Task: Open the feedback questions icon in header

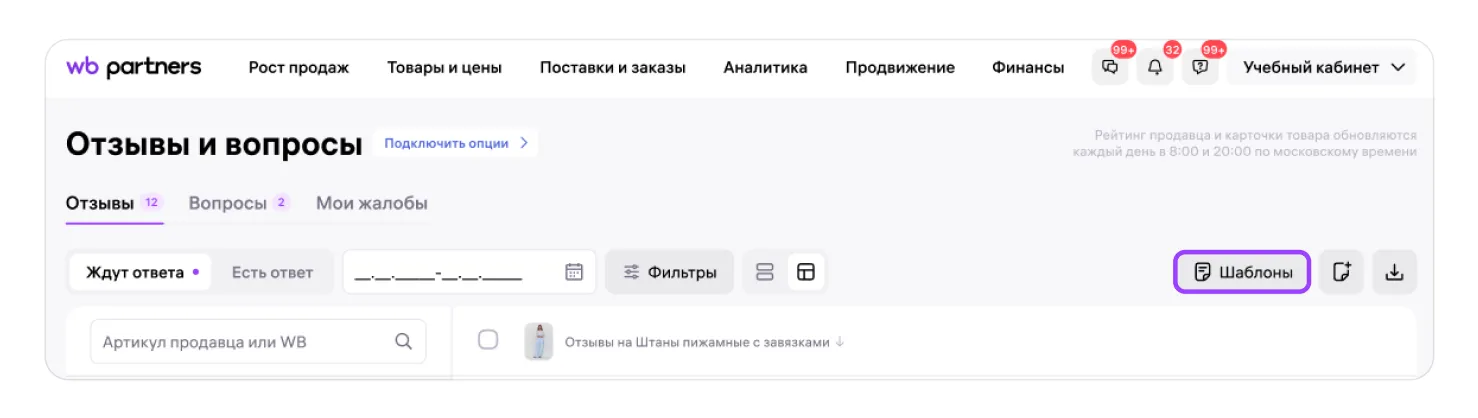Action: (1201, 68)
